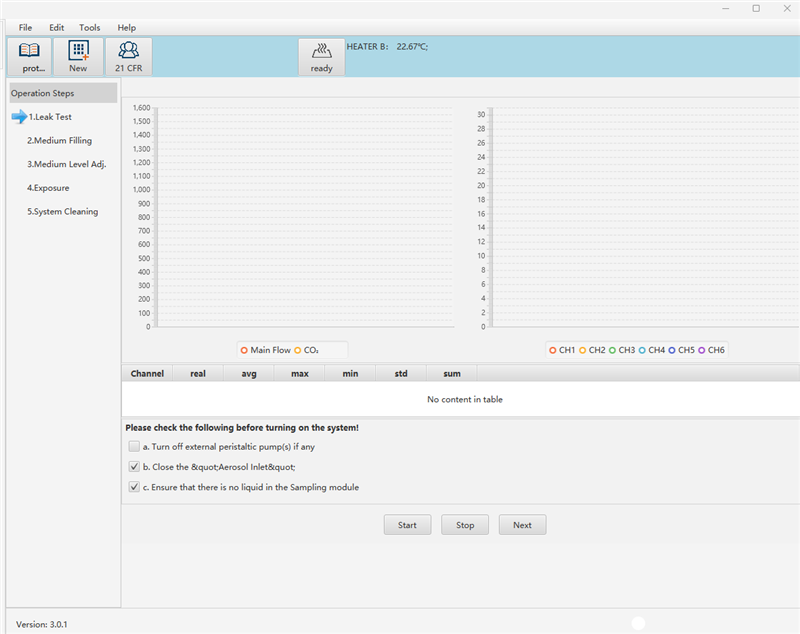Uncheck no liquid in Sampling module checkbox

[x=134, y=487]
